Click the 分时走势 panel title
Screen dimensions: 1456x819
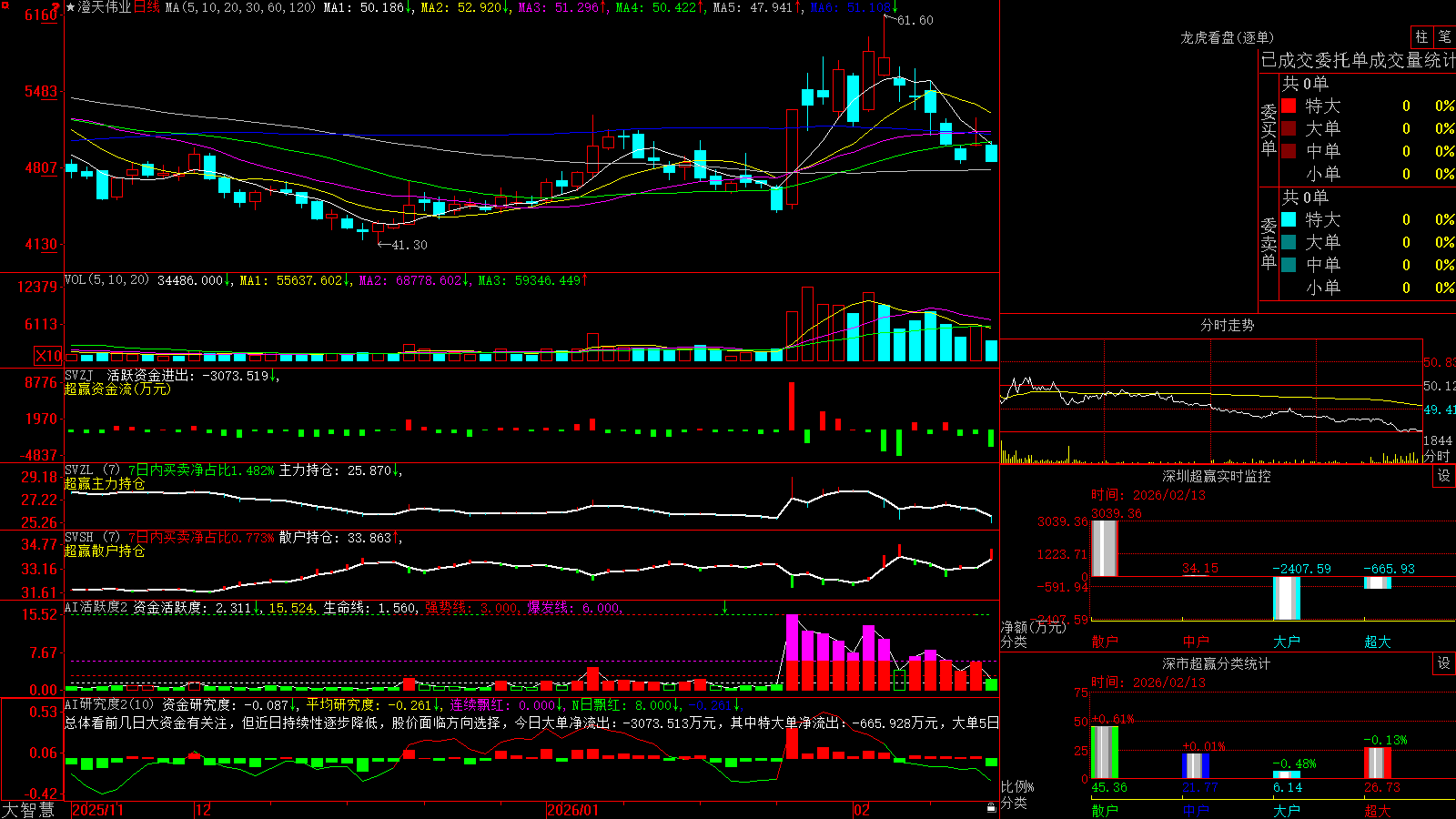[x=1228, y=325]
